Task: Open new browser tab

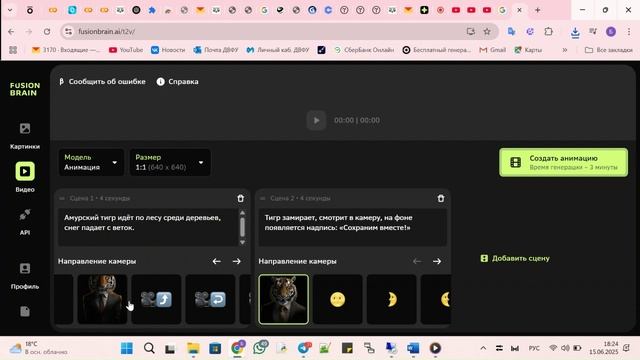Action: tap(538, 10)
